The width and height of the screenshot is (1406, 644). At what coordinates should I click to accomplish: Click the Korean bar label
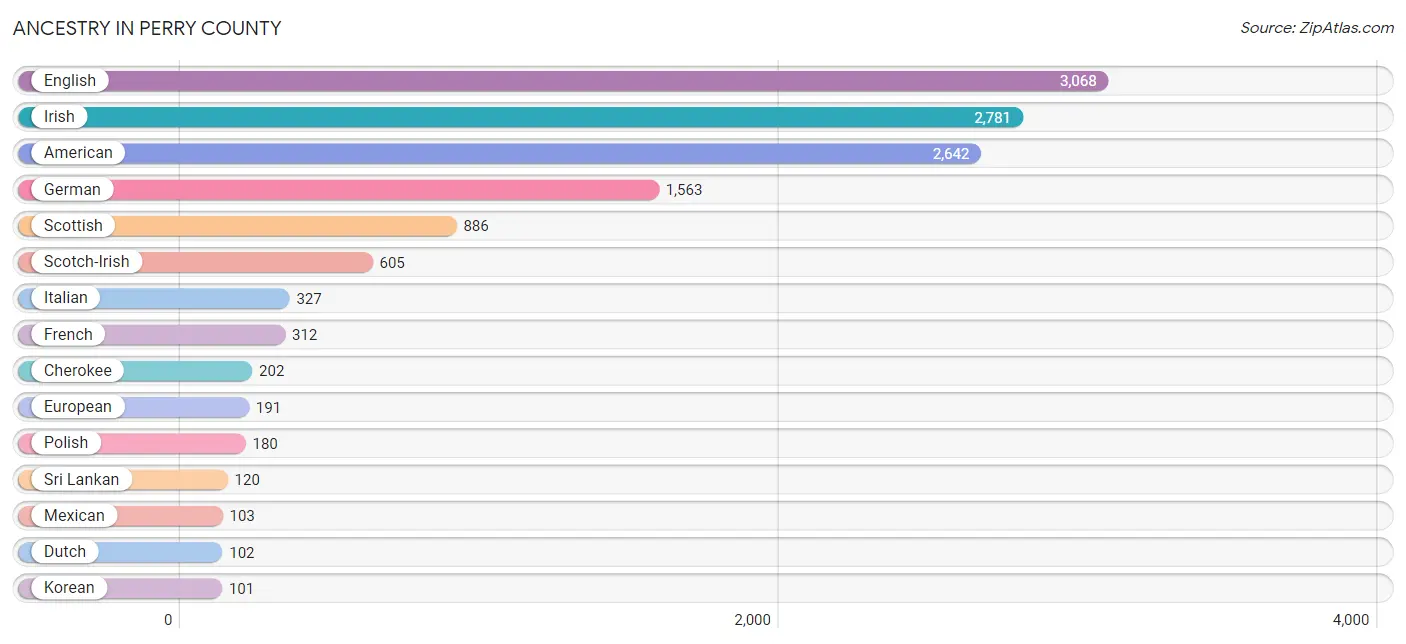pyautogui.click(x=69, y=587)
